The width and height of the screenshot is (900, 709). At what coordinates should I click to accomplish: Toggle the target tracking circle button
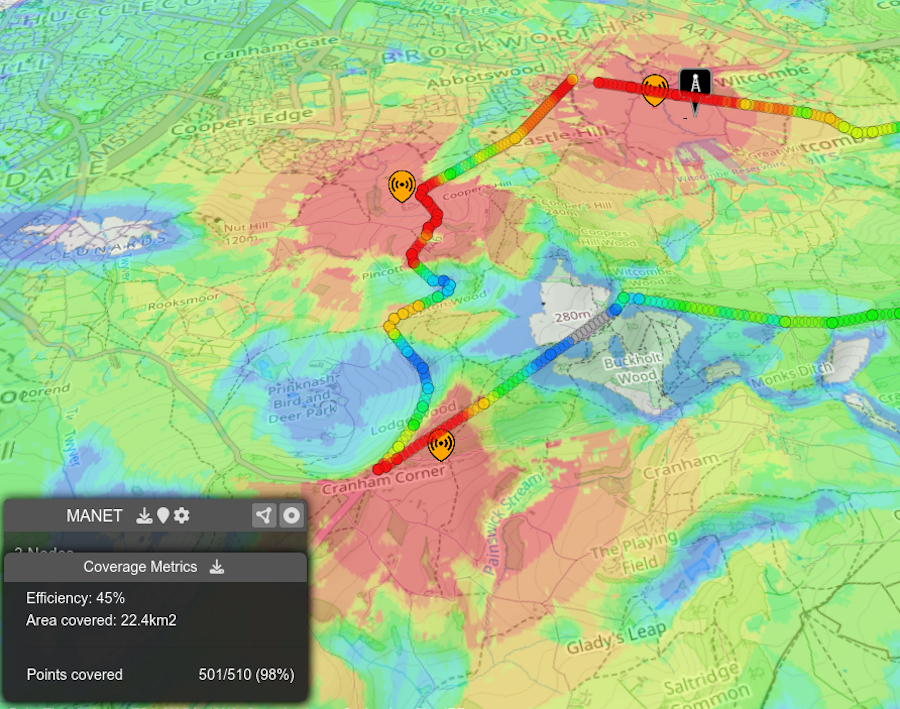[x=291, y=516]
